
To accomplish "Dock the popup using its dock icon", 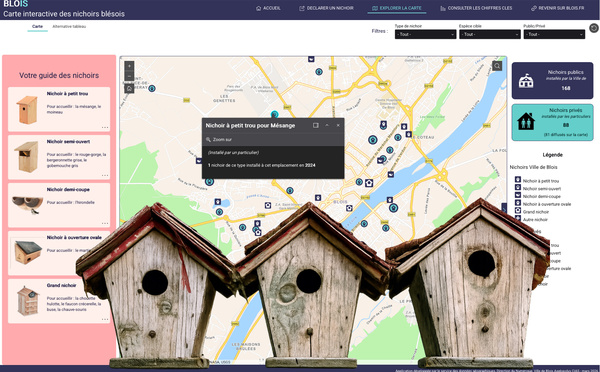I will pyautogui.click(x=316, y=126).
